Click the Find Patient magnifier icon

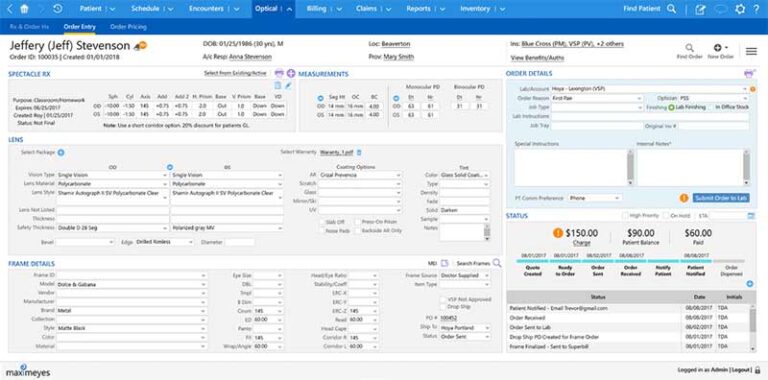point(672,9)
